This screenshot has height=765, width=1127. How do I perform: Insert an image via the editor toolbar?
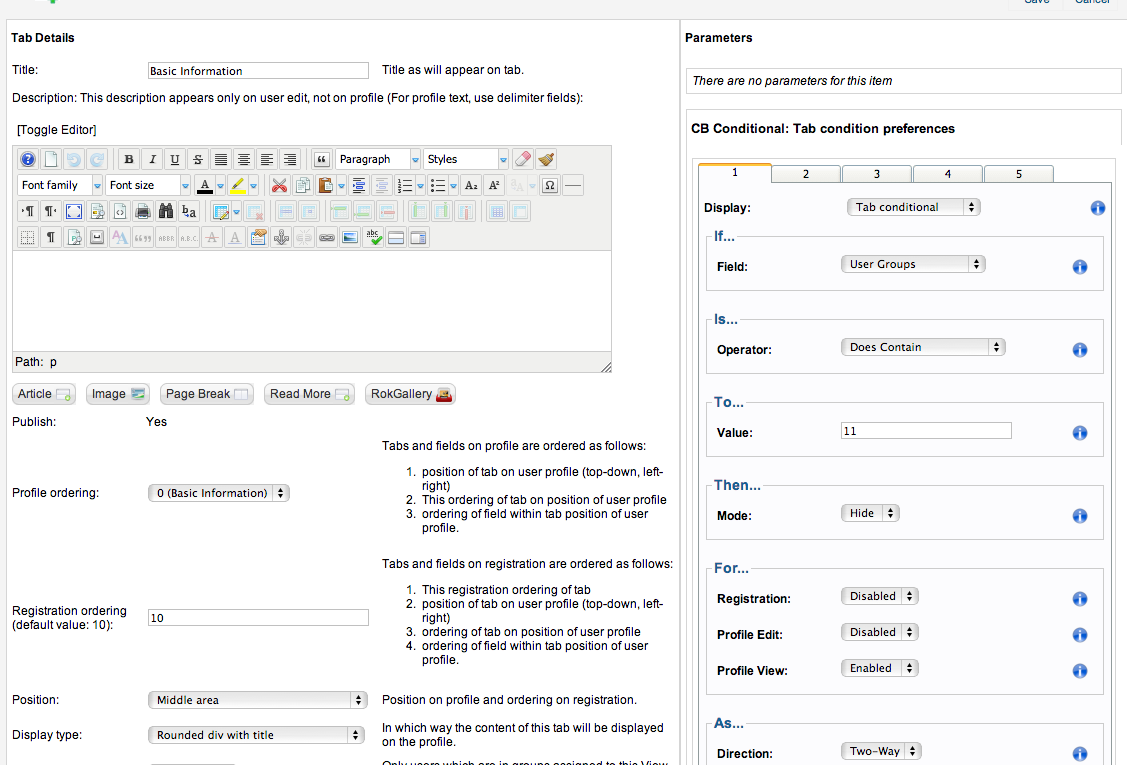(x=350, y=237)
